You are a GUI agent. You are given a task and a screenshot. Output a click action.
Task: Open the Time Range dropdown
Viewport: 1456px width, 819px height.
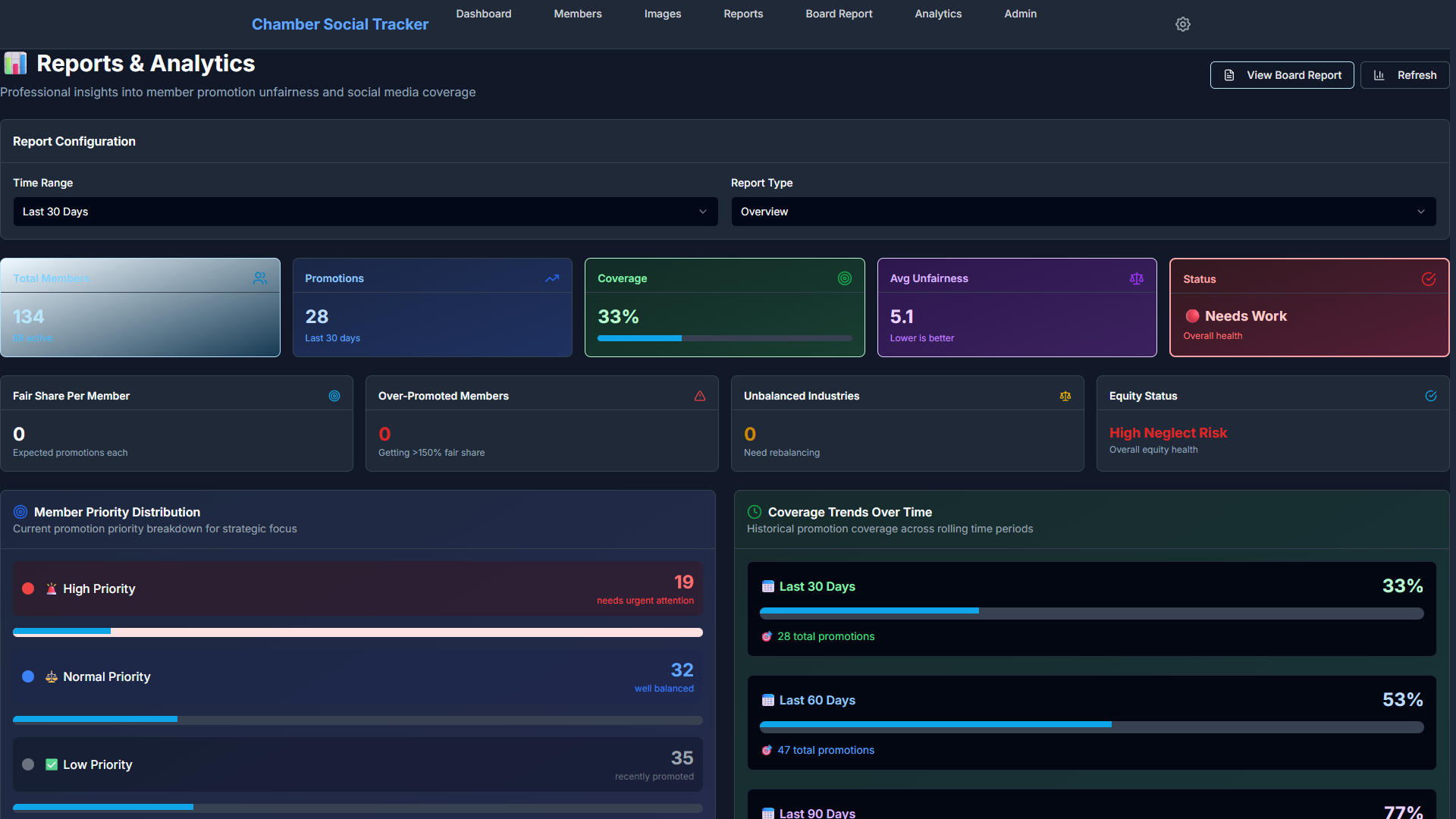click(366, 212)
